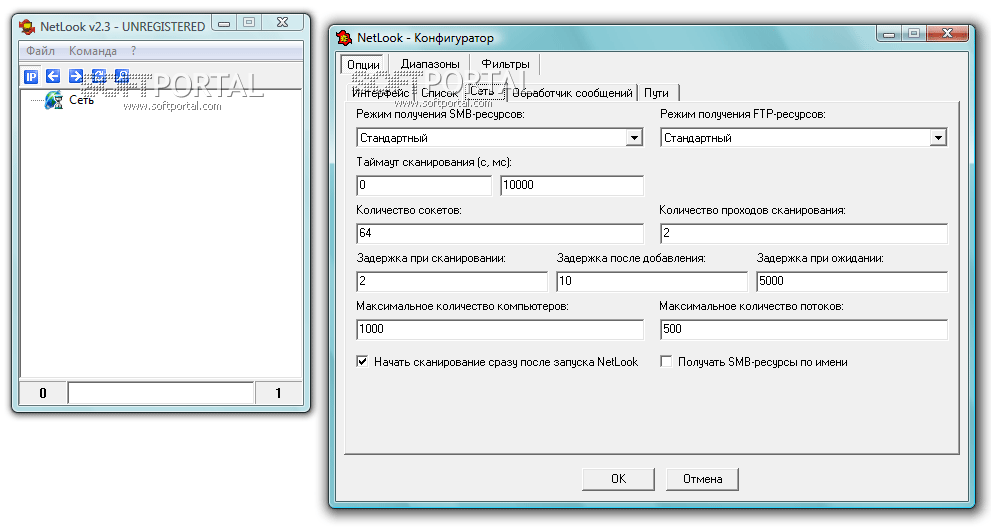Open the Обработчик сообщений sub-tab
Screen dimensions: 991x528
(573, 93)
